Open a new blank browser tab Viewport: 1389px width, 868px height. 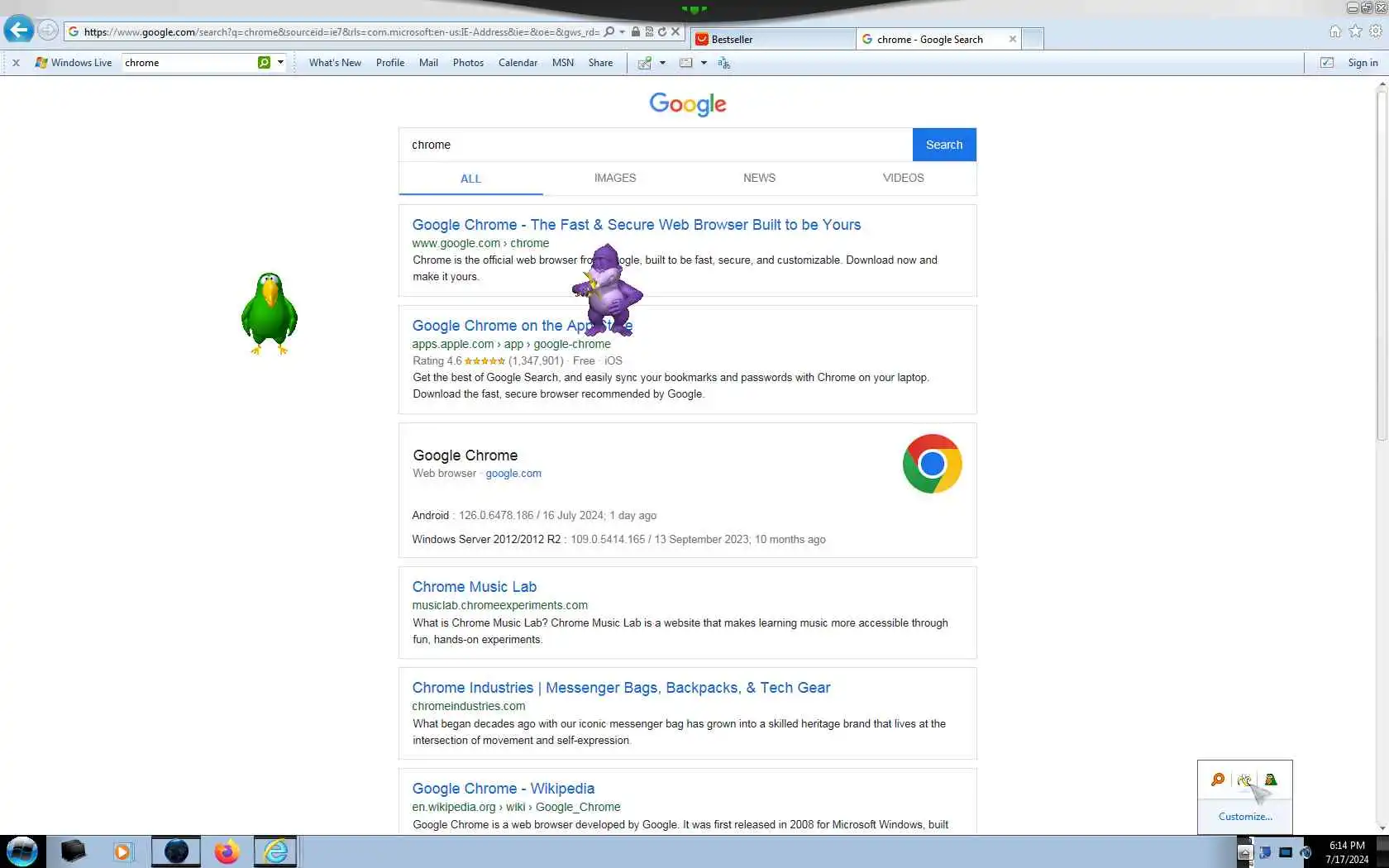coord(1033,39)
